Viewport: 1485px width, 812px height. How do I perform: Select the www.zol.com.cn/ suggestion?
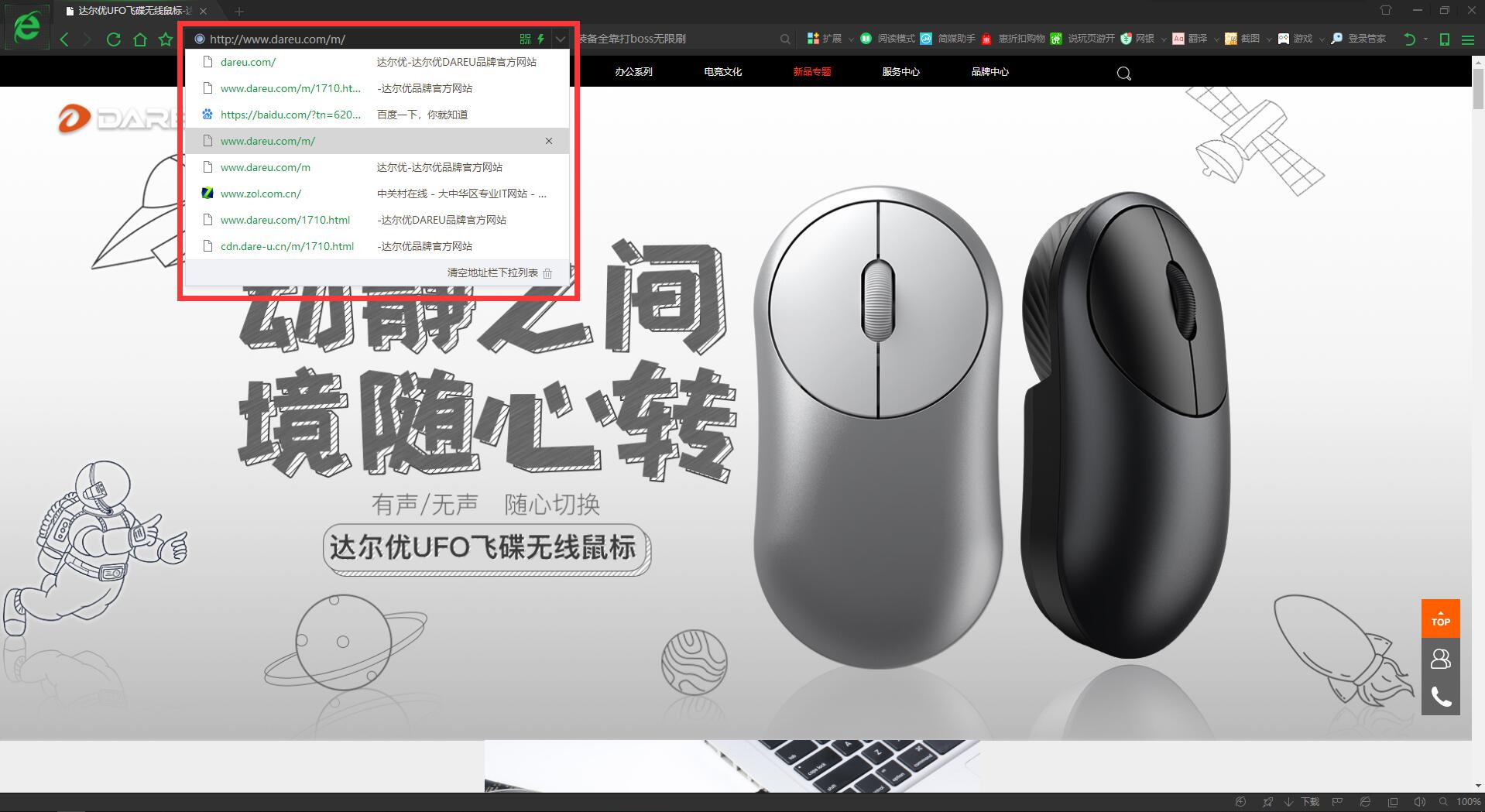[377, 194]
